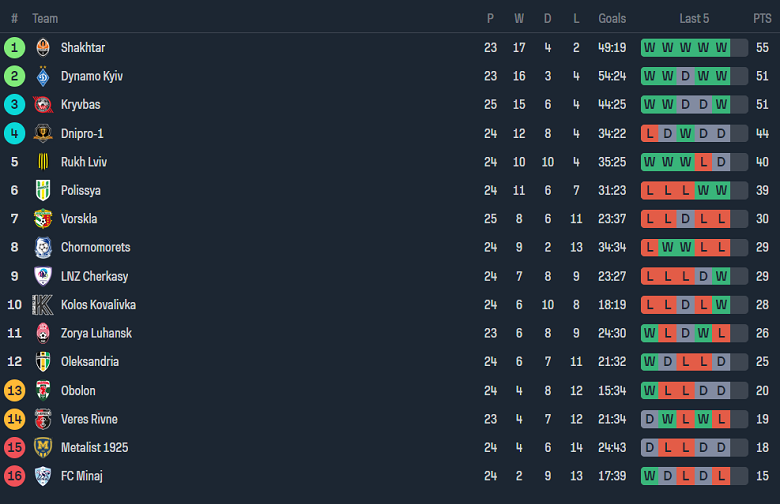Open the Kolos Kovalivka team page
Screen dimensions: 780x504
pyautogui.click(x=98, y=304)
